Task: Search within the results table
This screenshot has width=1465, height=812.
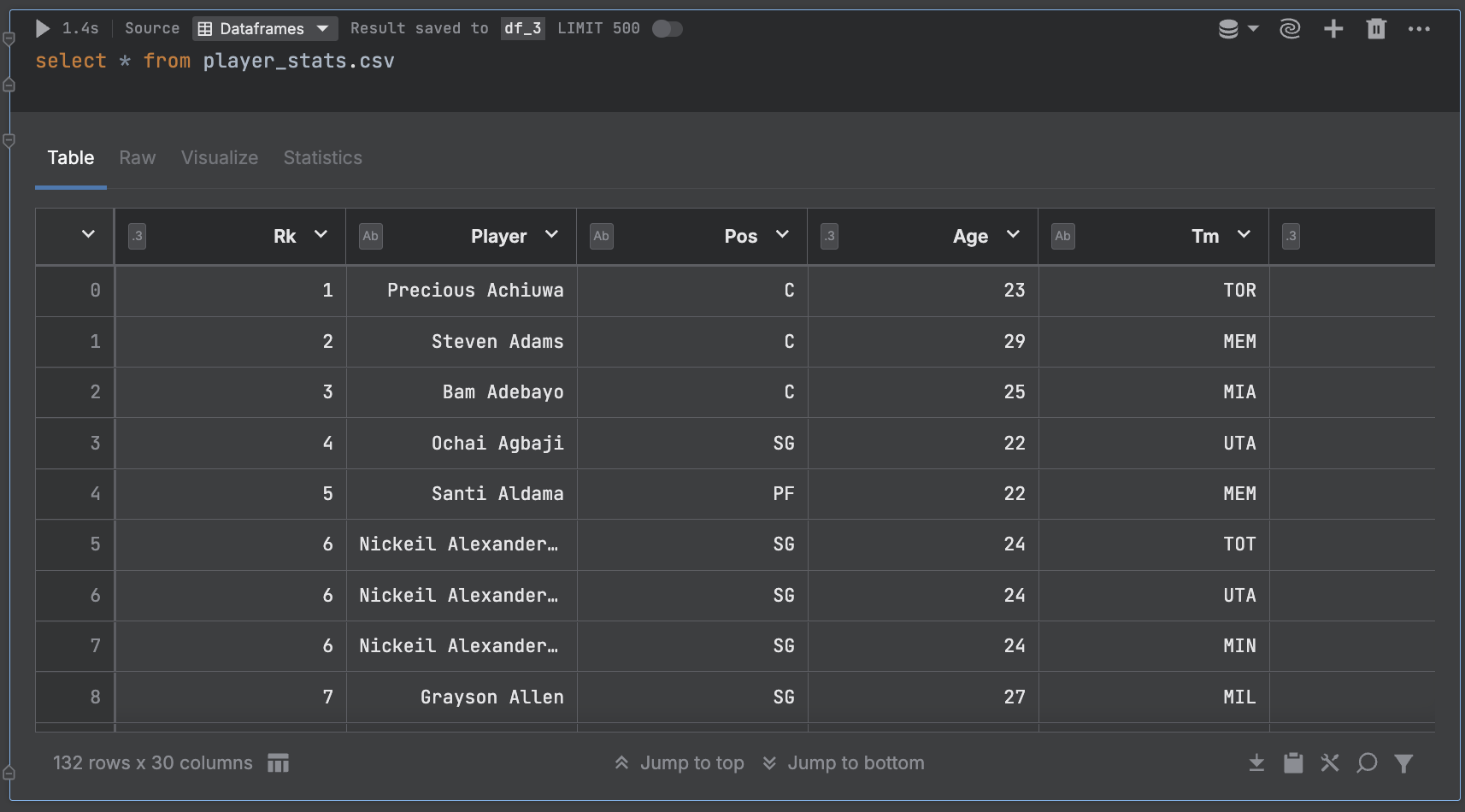Action: click(1367, 762)
